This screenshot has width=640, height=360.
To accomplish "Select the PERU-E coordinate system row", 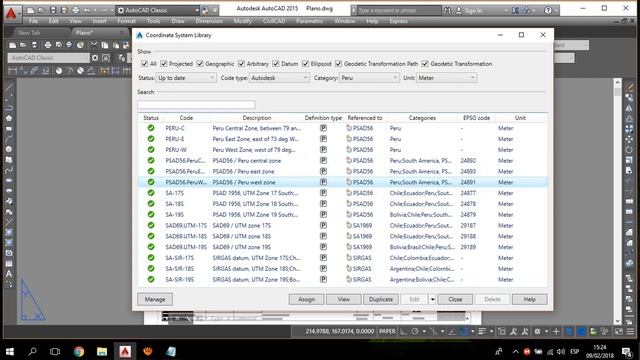I will click(x=342, y=139).
